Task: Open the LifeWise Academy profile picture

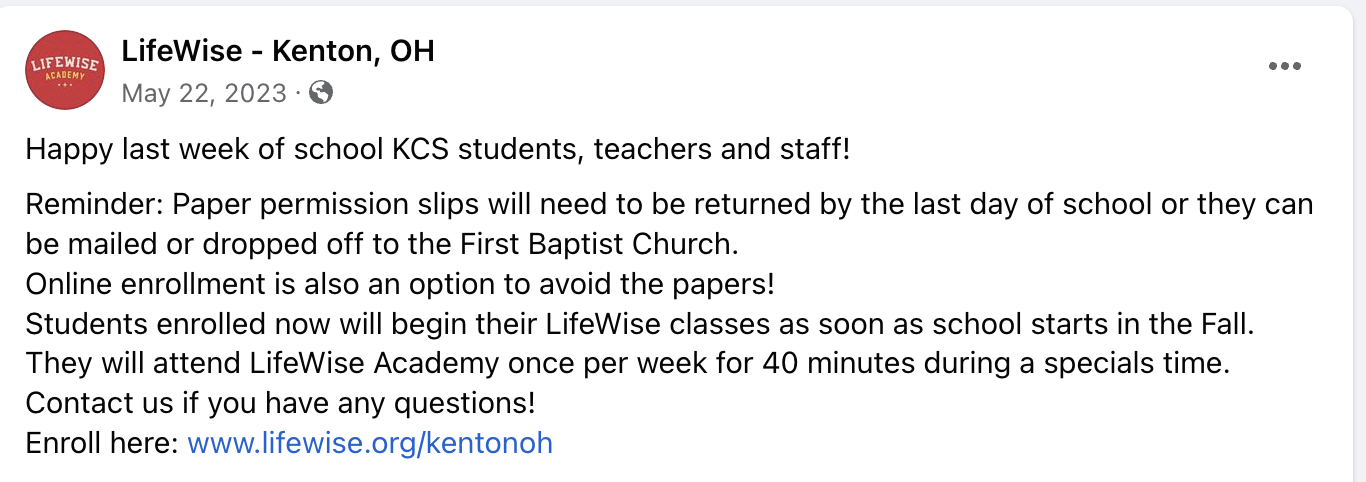Action: point(65,70)
